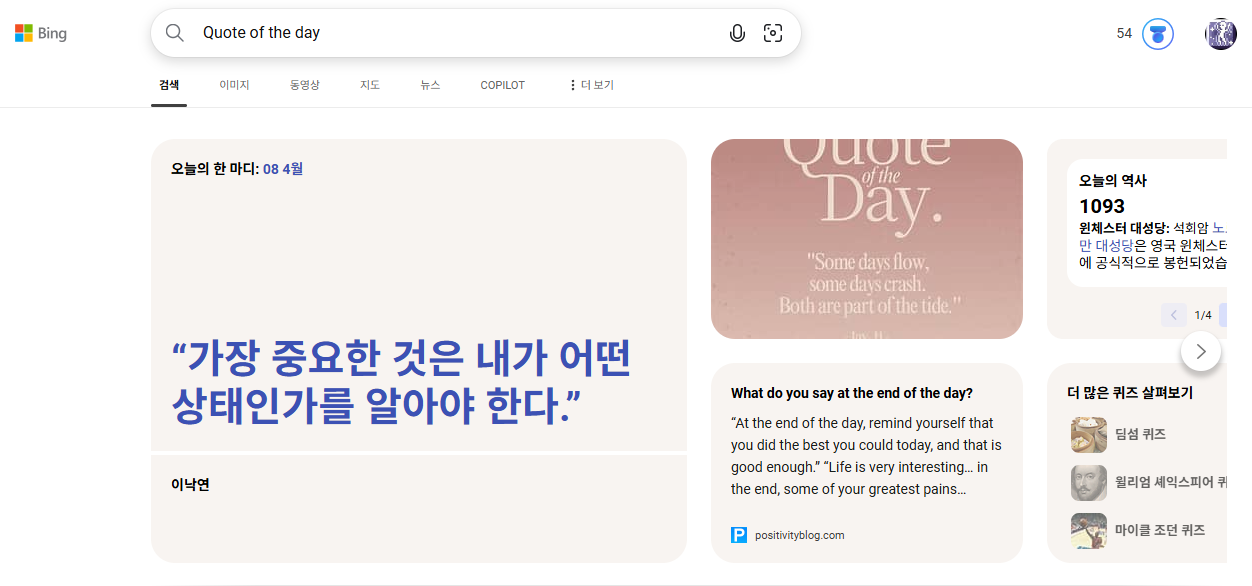Activate microphone voice search

pos(737,33)
